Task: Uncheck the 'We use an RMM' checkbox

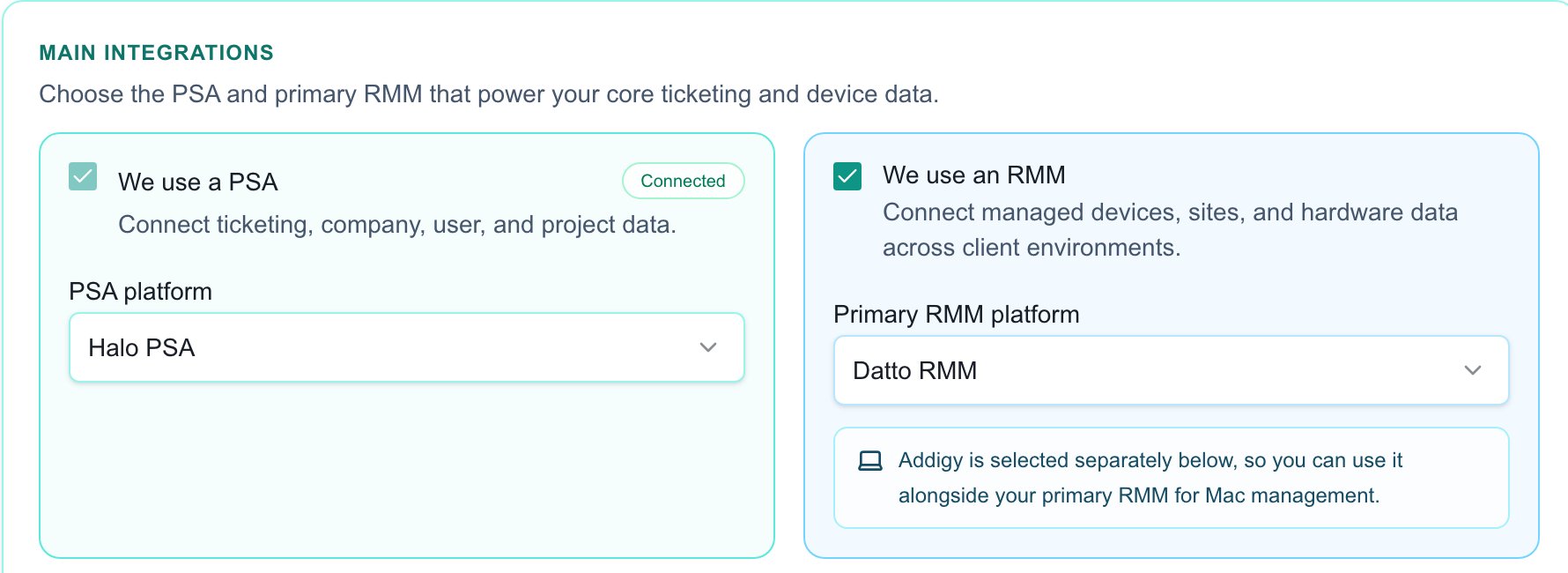Action: [847, 176]
